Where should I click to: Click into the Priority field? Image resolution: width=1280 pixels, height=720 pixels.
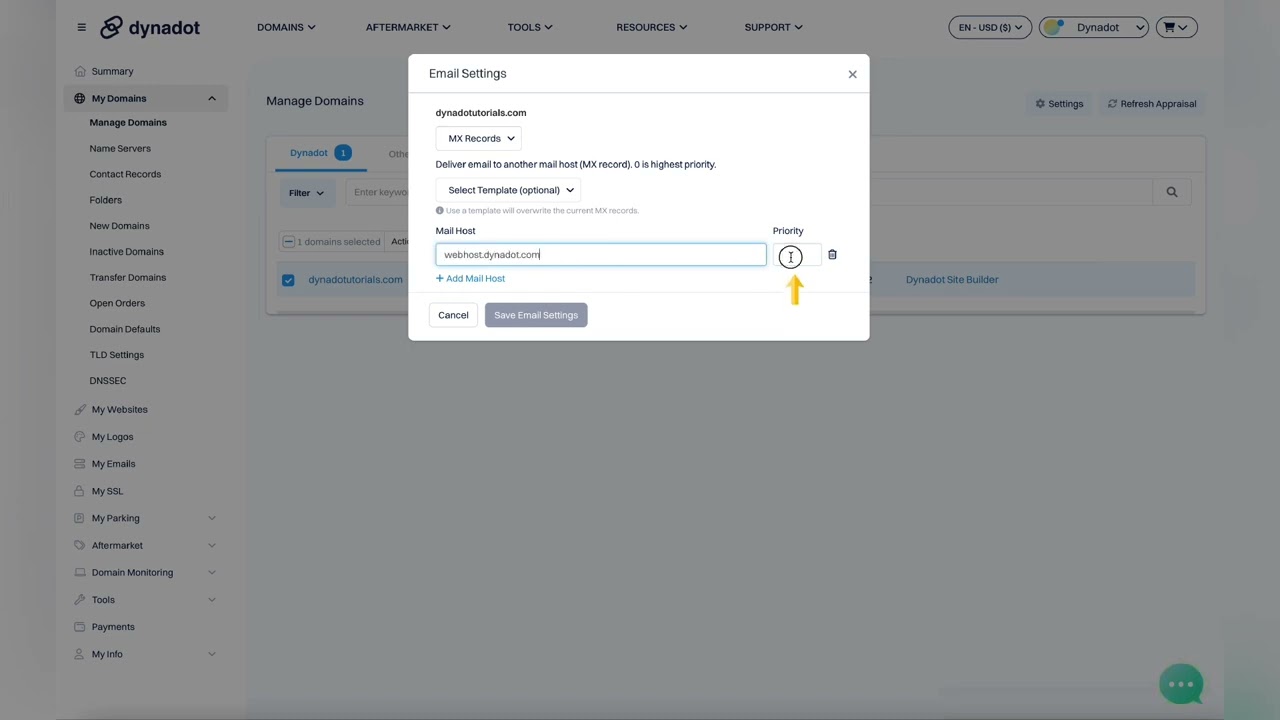pos(796,255)
